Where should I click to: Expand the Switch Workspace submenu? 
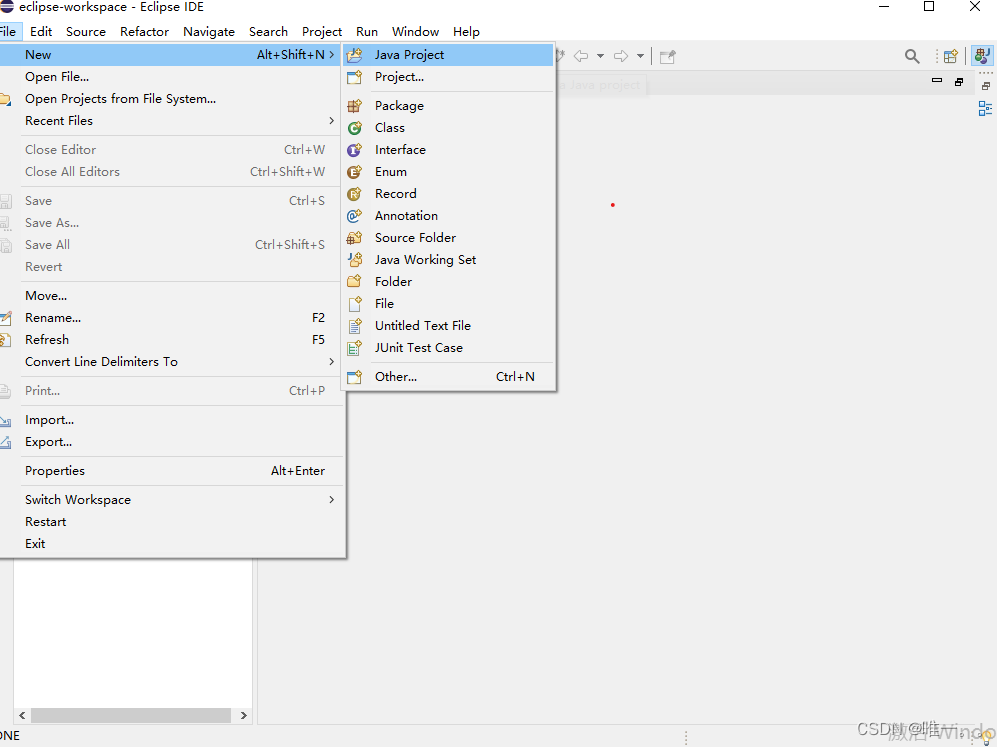point(172,500)
